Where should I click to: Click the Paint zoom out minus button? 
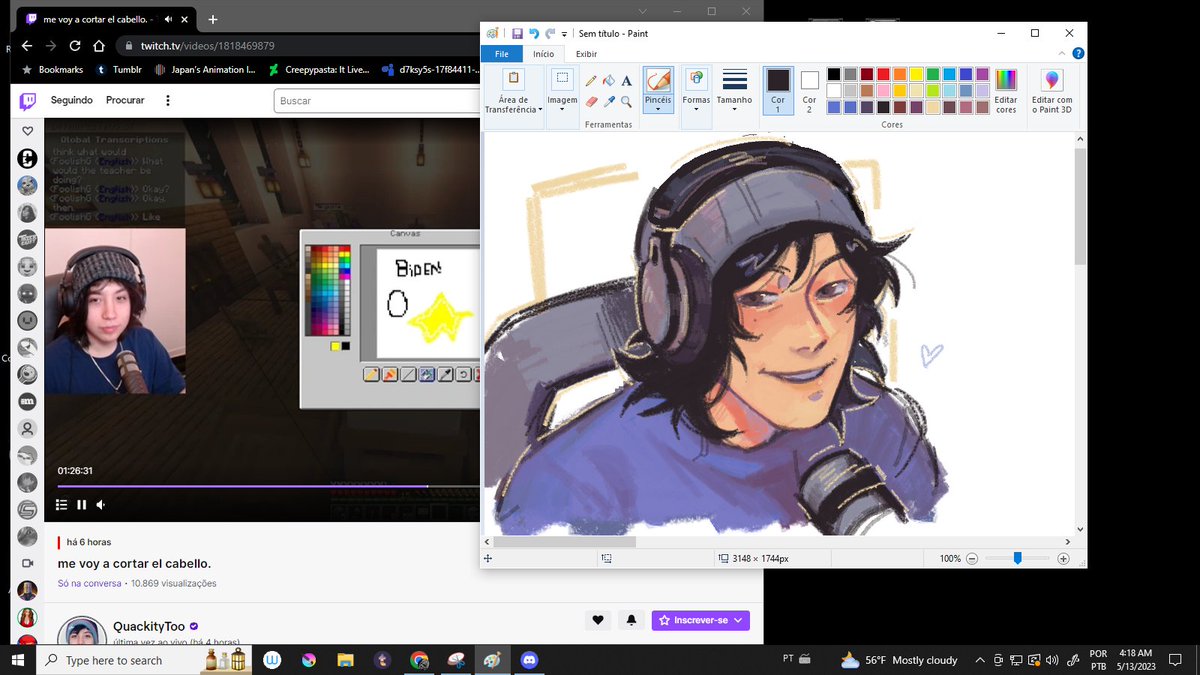pyautogui.click(x=971, y=559)
